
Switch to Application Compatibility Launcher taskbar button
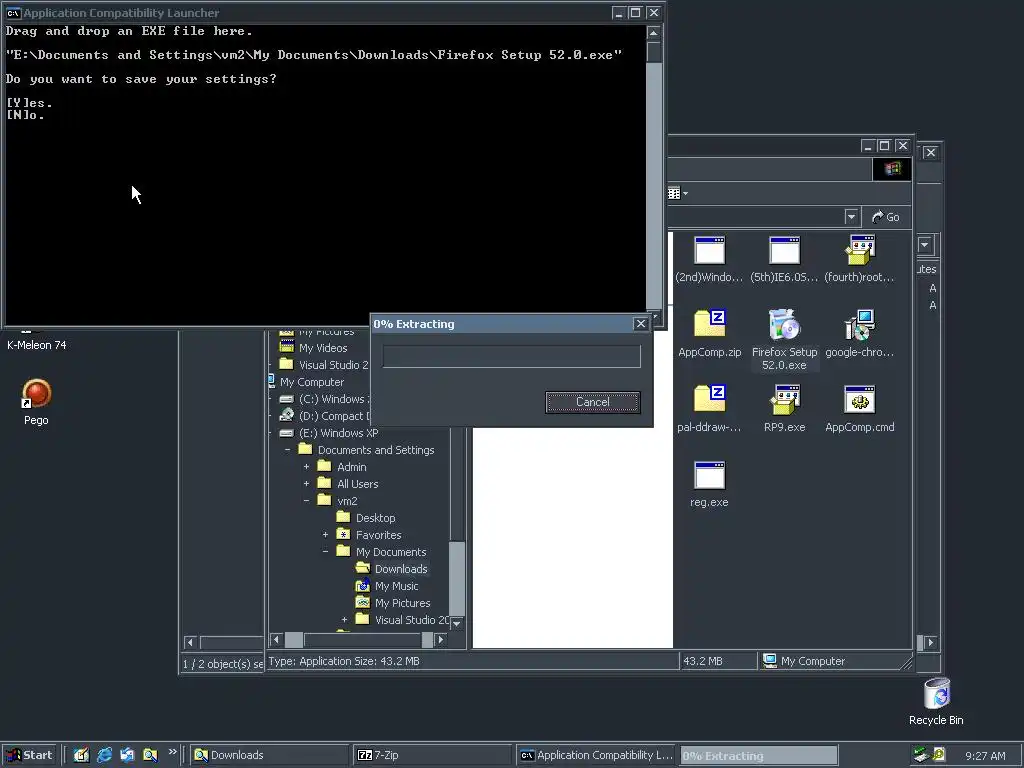coord(596,755)
